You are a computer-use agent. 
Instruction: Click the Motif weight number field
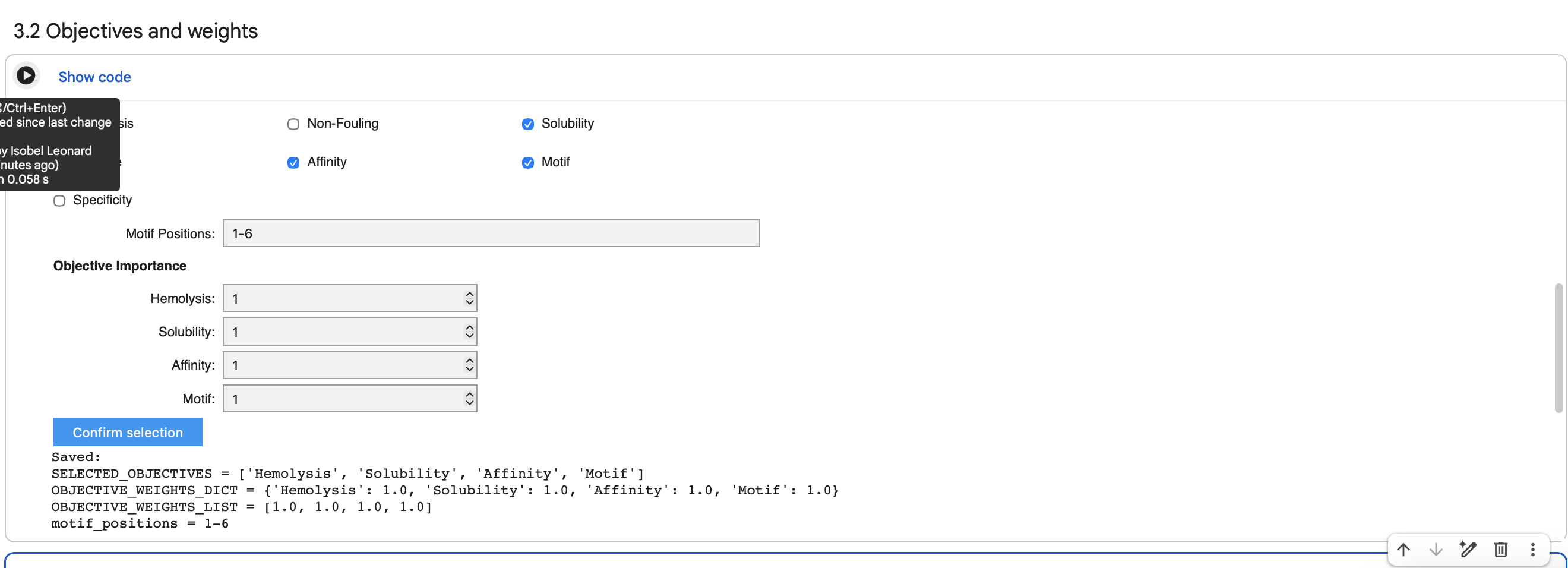pos(350,399)
